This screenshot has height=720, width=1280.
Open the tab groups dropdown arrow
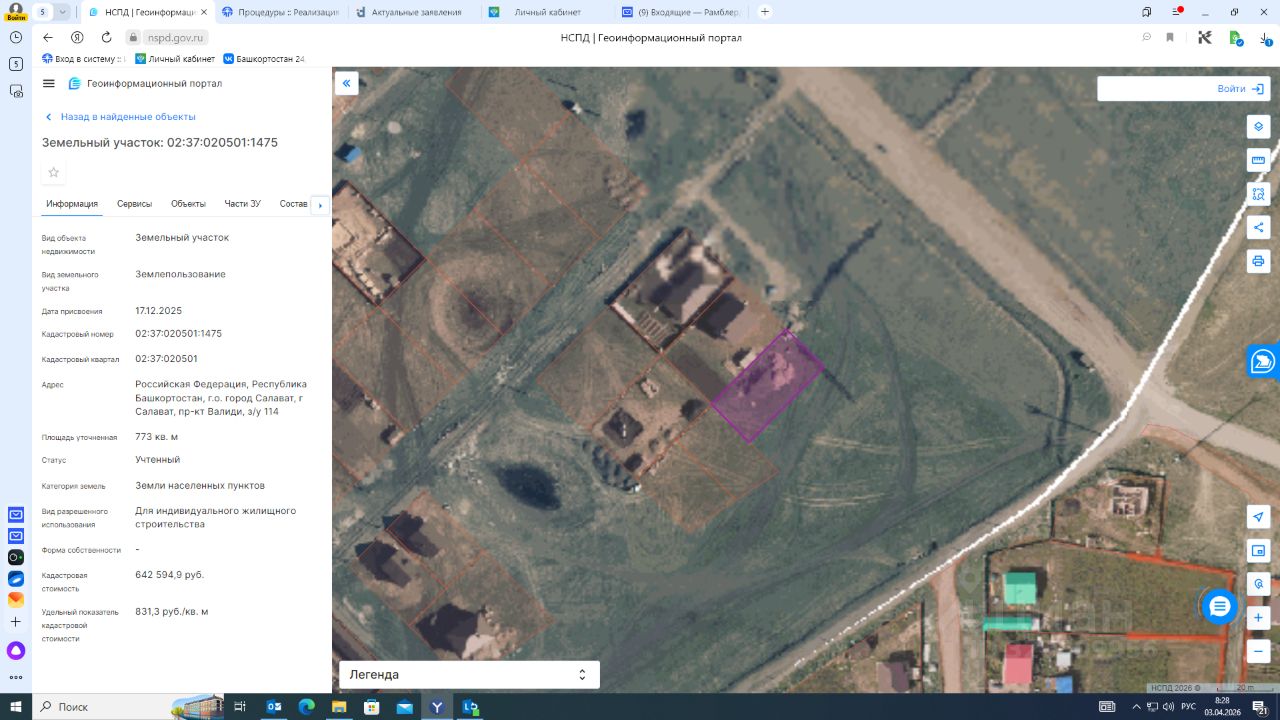[63, 12]
